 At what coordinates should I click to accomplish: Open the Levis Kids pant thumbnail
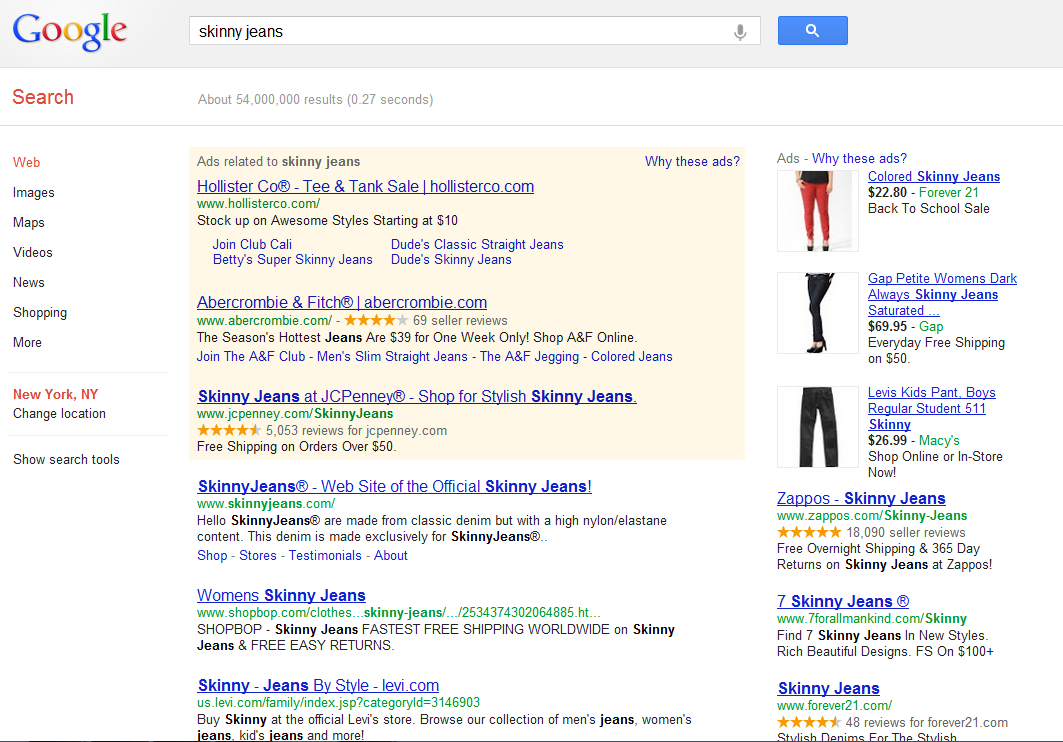[818, 427]
